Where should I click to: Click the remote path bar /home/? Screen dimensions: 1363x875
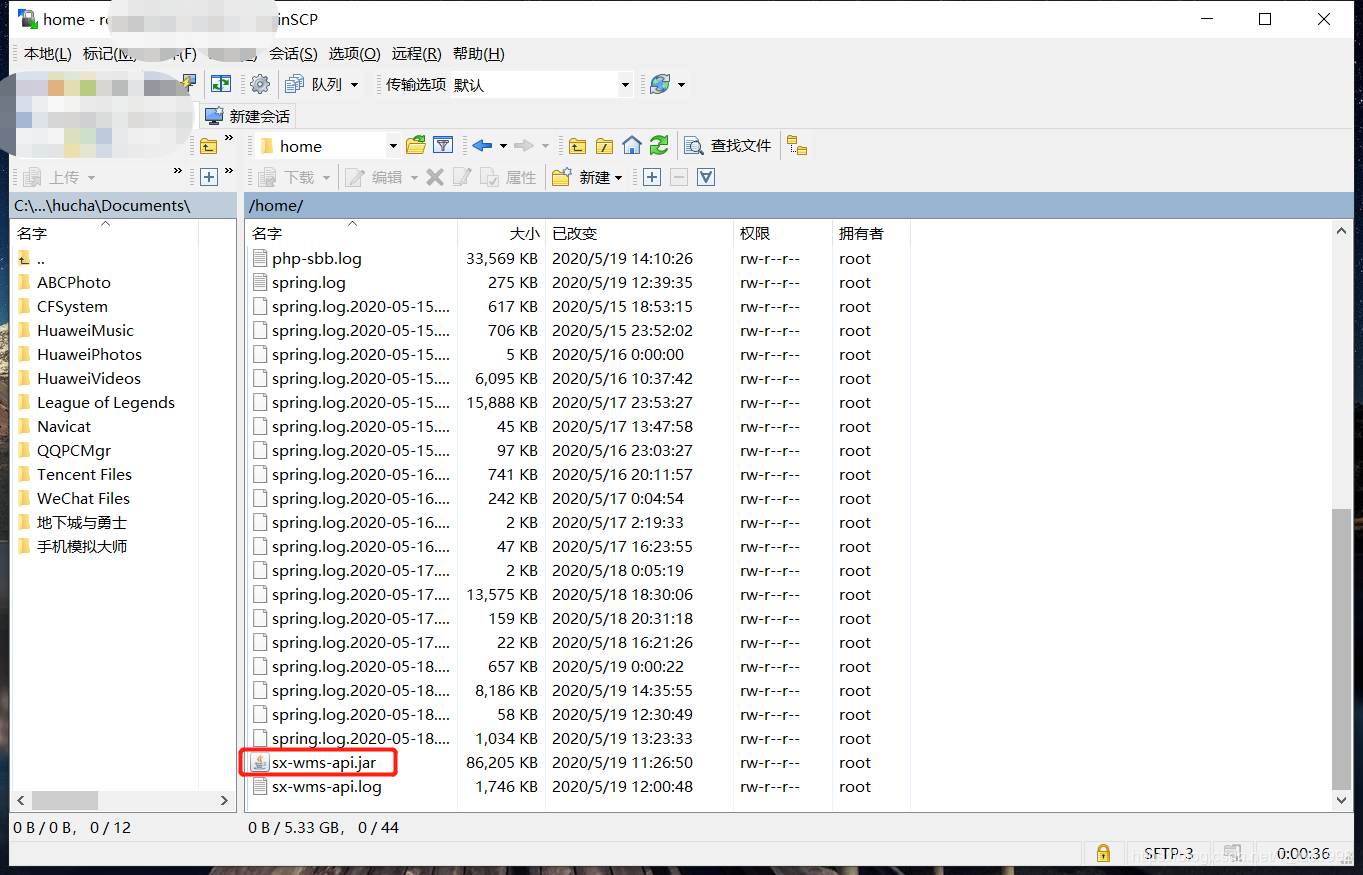click(799, 205)
